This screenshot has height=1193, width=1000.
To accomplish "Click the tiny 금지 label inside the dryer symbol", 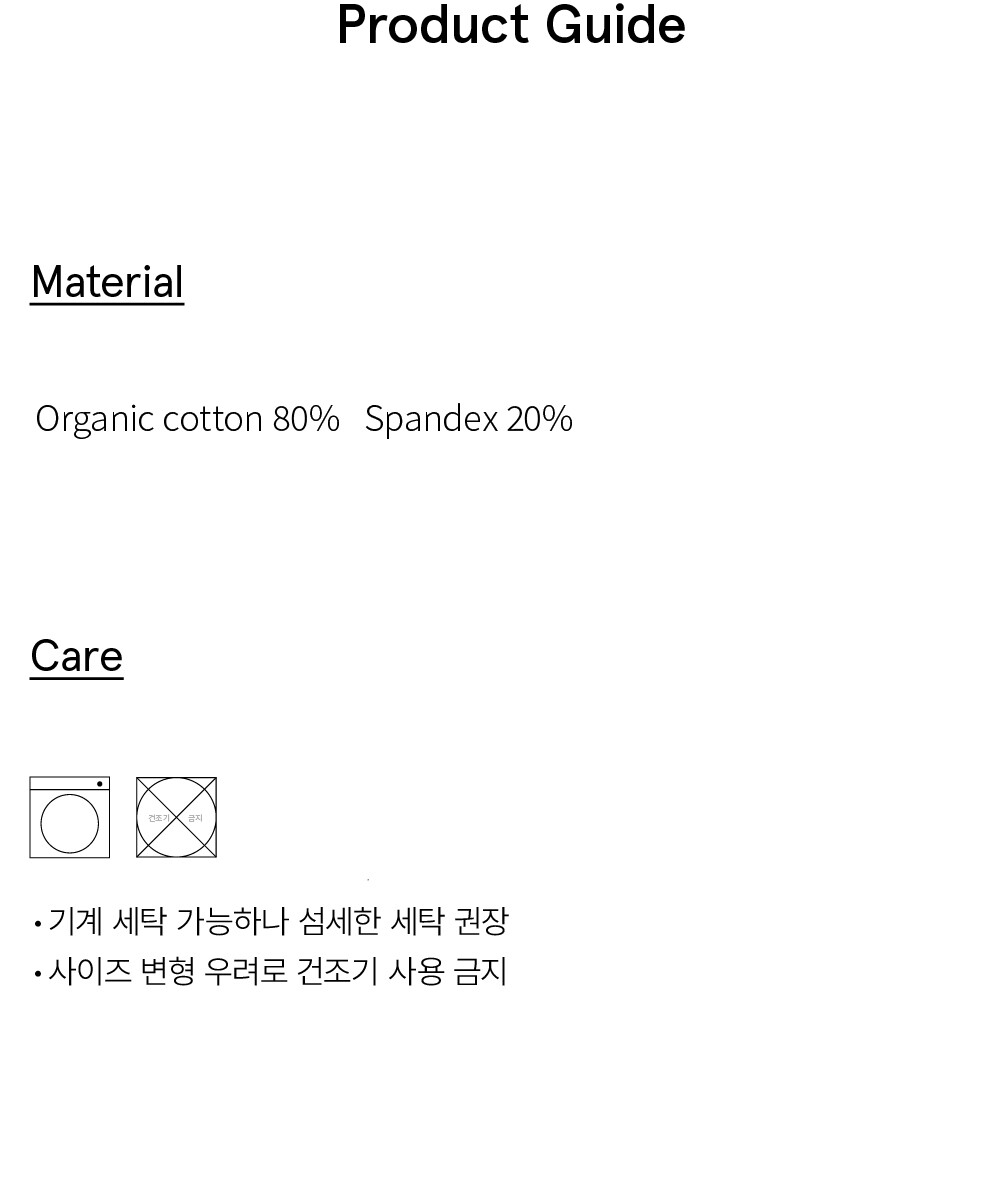I will (x=195, y=818).
